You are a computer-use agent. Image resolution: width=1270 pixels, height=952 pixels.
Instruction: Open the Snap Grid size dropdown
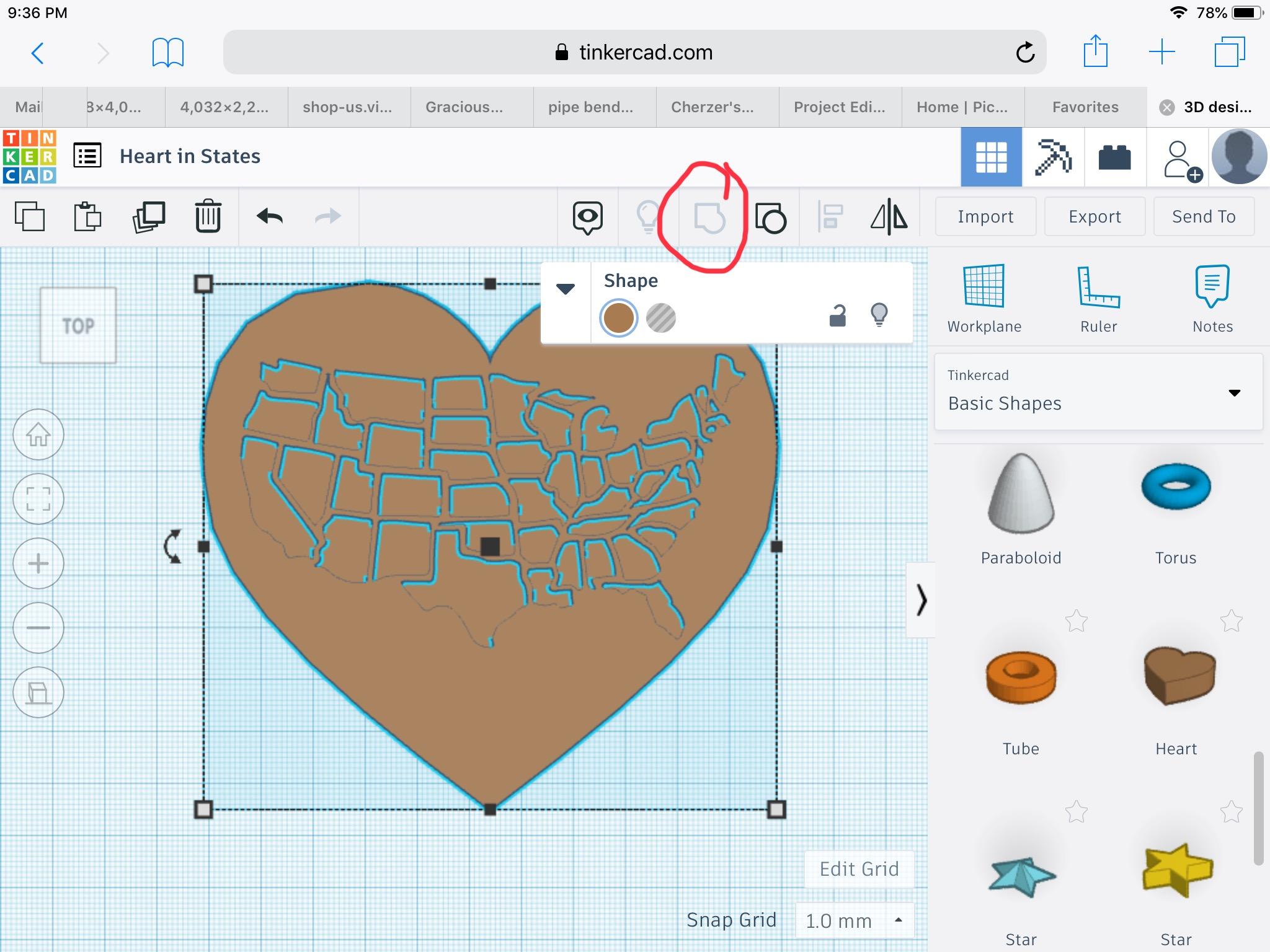[854, 920]
